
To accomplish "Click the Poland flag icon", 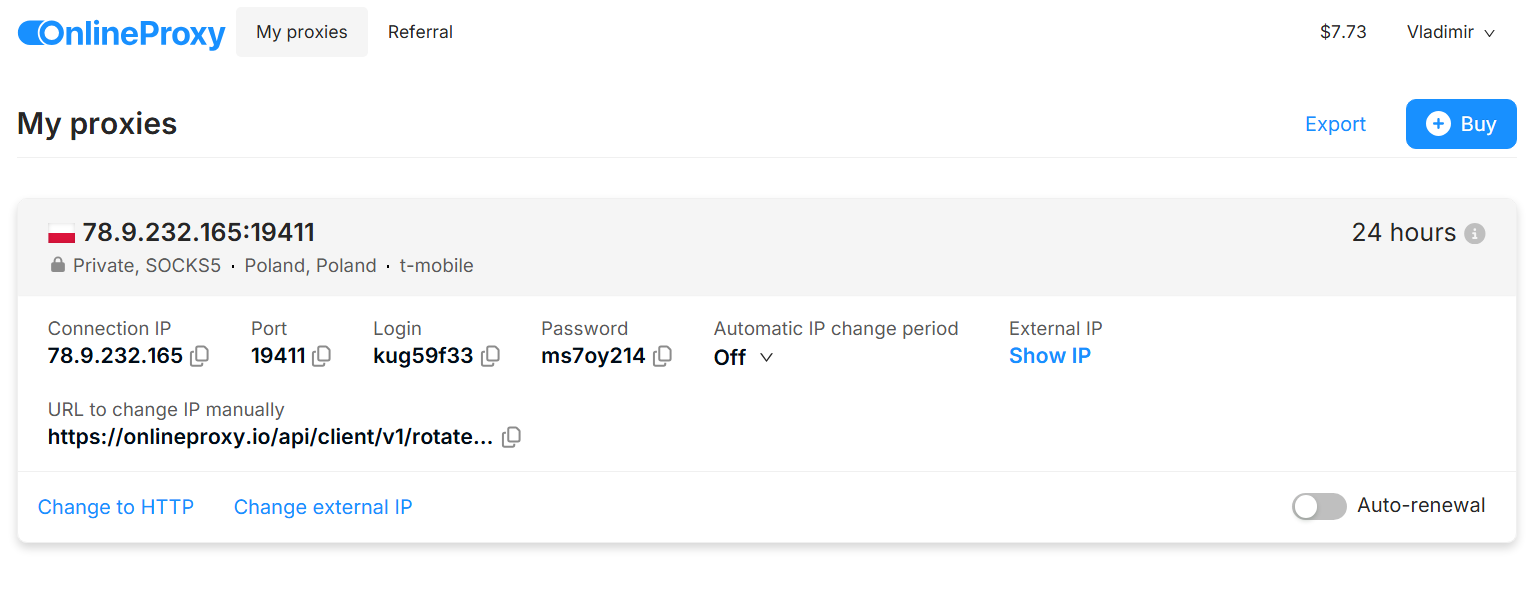I will 62,234.
